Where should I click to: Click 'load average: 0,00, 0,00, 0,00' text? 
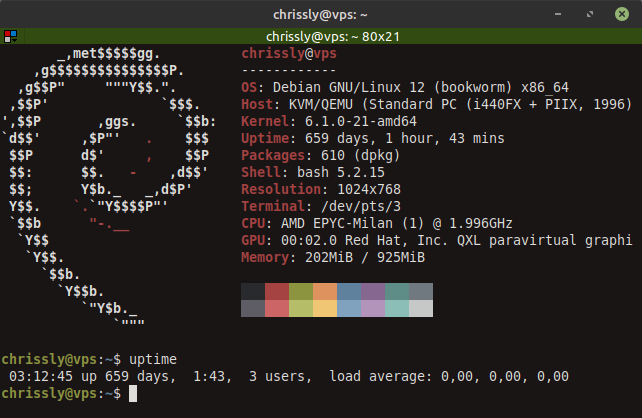pos(449,376)
